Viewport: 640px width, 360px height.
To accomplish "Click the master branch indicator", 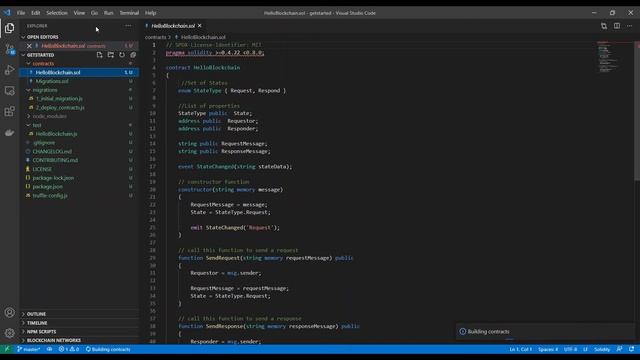I will point(29,349).
